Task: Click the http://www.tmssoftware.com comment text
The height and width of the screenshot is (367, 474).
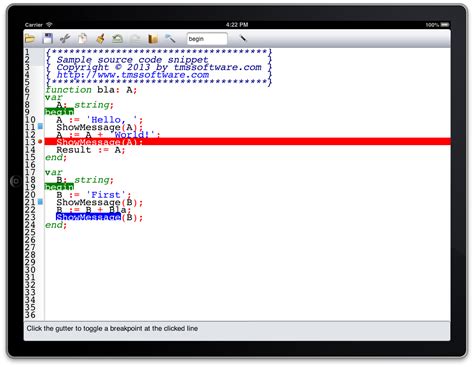Action: (133, 75)
